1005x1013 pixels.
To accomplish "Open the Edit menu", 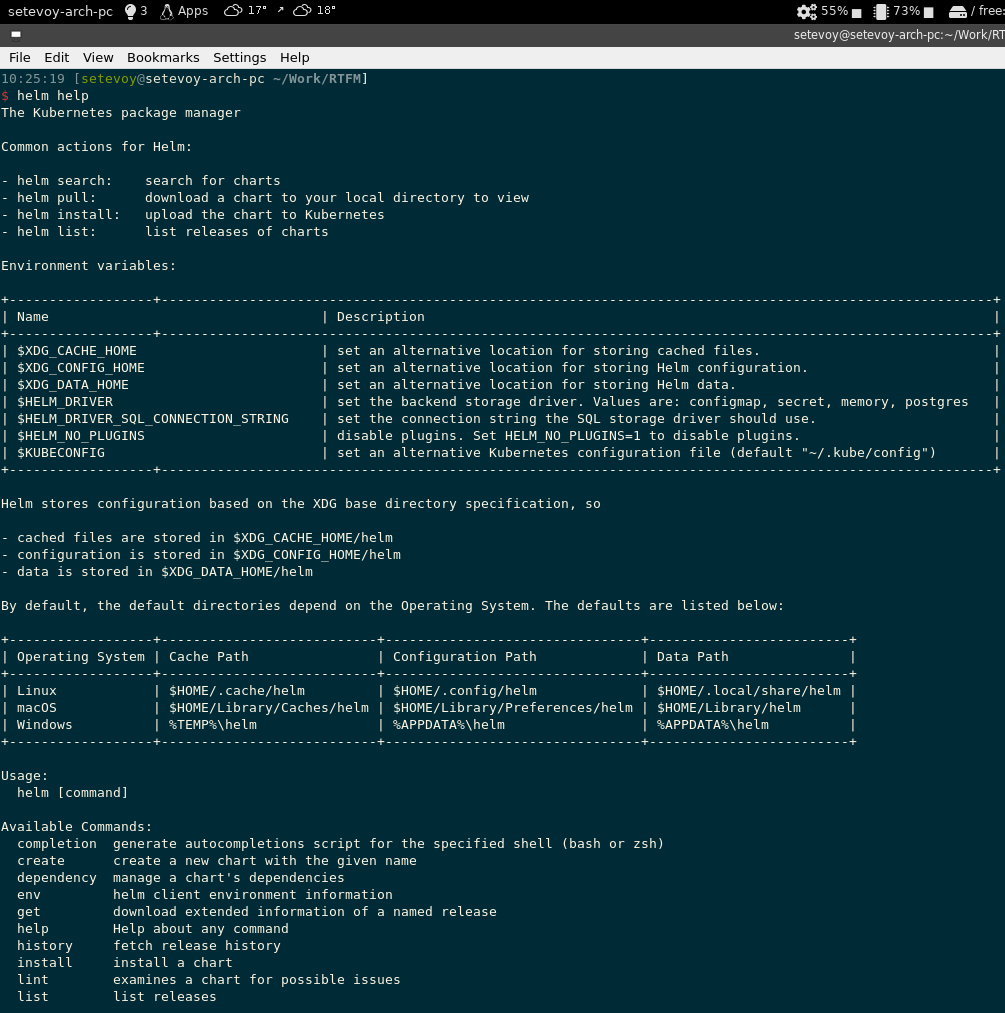I will pyautogui.click(x=56, y=57).
